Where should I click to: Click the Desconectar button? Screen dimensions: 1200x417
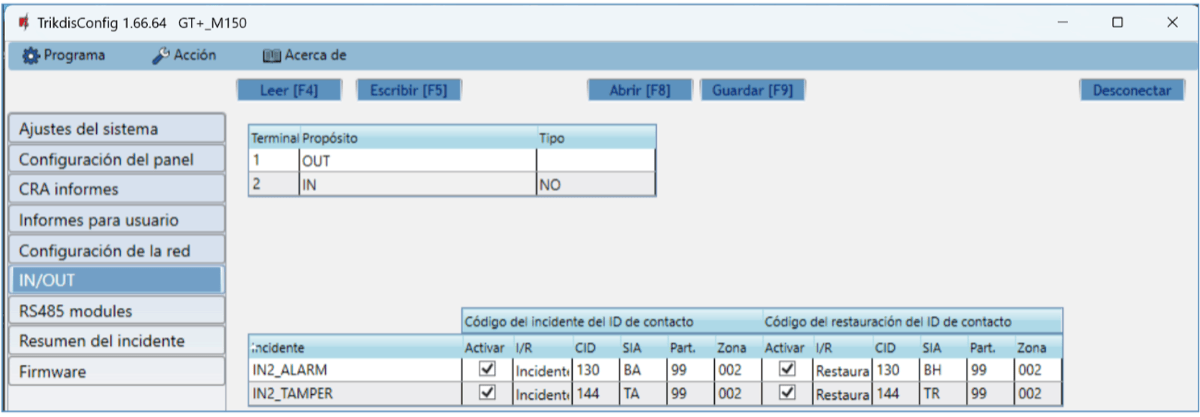coord(1131,90)
